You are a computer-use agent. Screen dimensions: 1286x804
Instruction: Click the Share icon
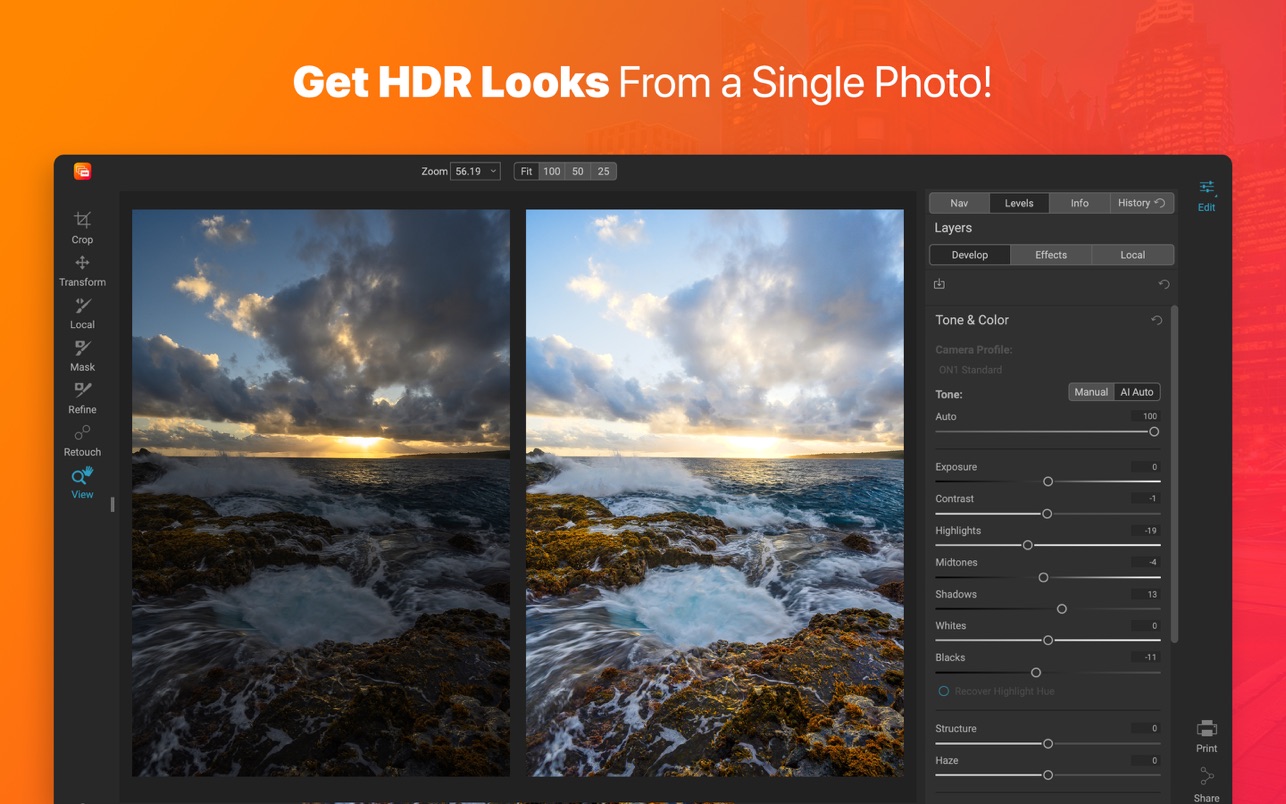[1206, 778]
